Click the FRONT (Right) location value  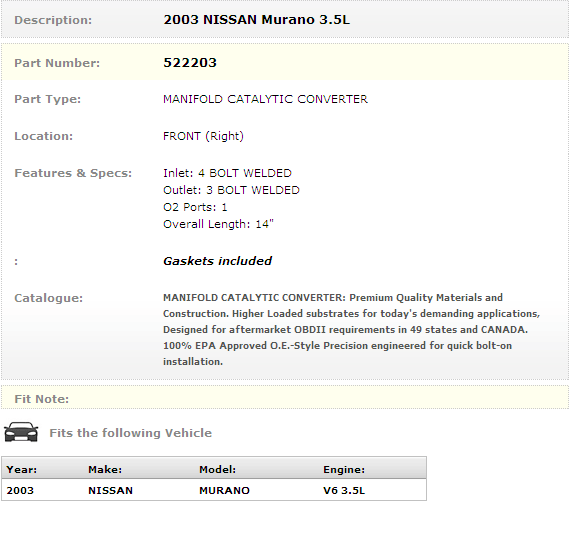[203, 136]
